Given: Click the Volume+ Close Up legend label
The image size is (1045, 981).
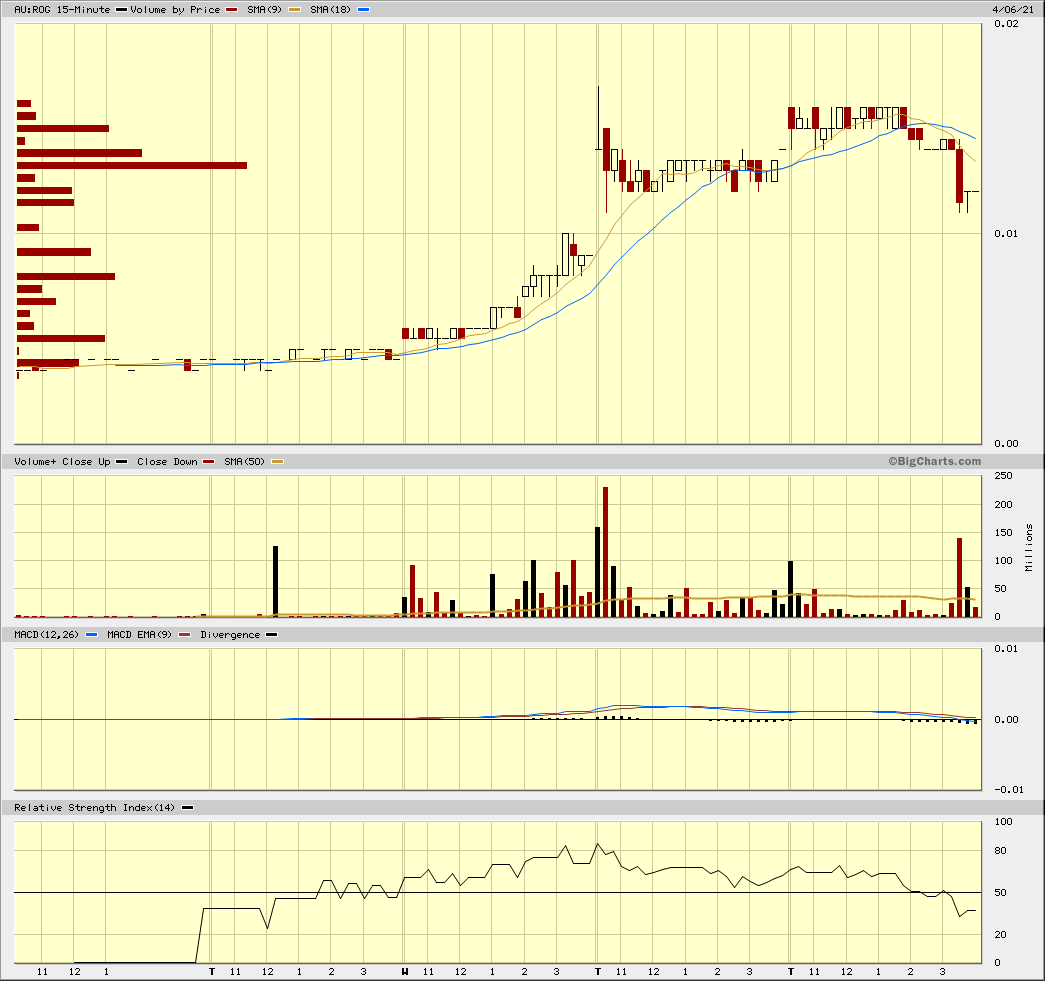Looking at the screenshot, I should (x=62, y=461).
